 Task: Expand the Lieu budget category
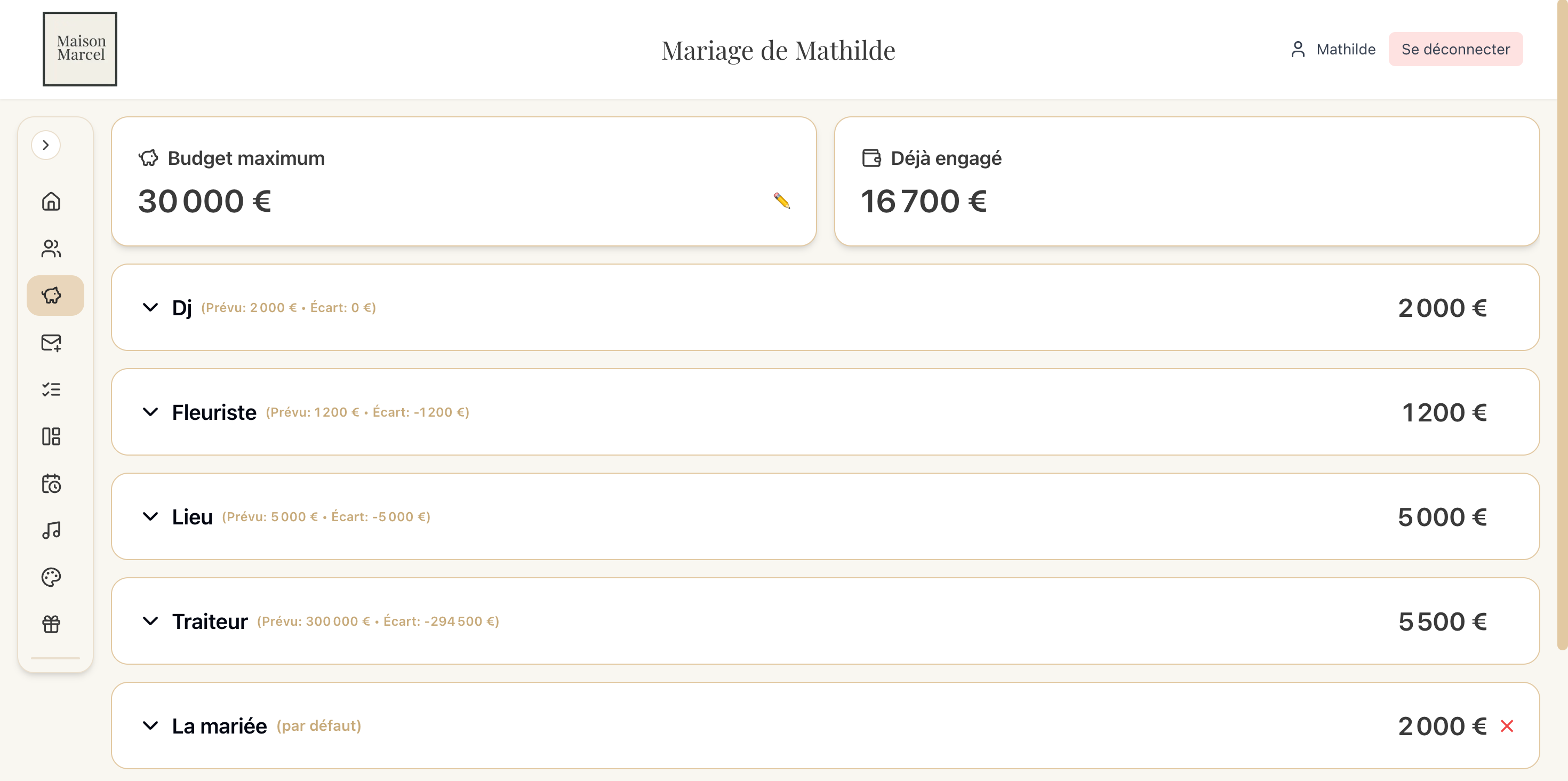pyautogui.click(x=150, y=517)
